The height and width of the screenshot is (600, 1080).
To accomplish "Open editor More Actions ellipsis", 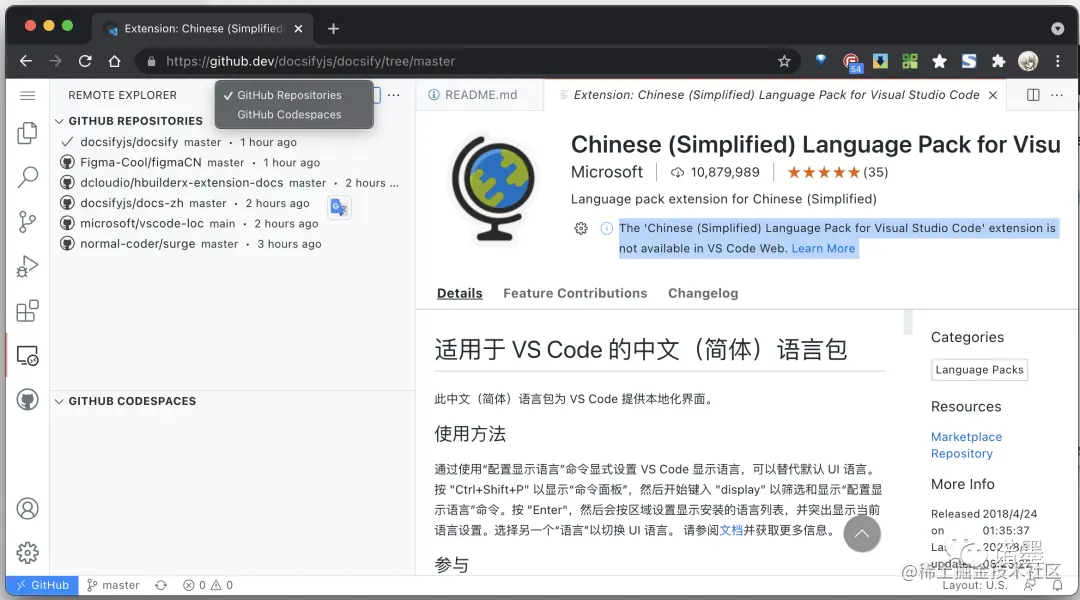I will tap(1057, 95).
